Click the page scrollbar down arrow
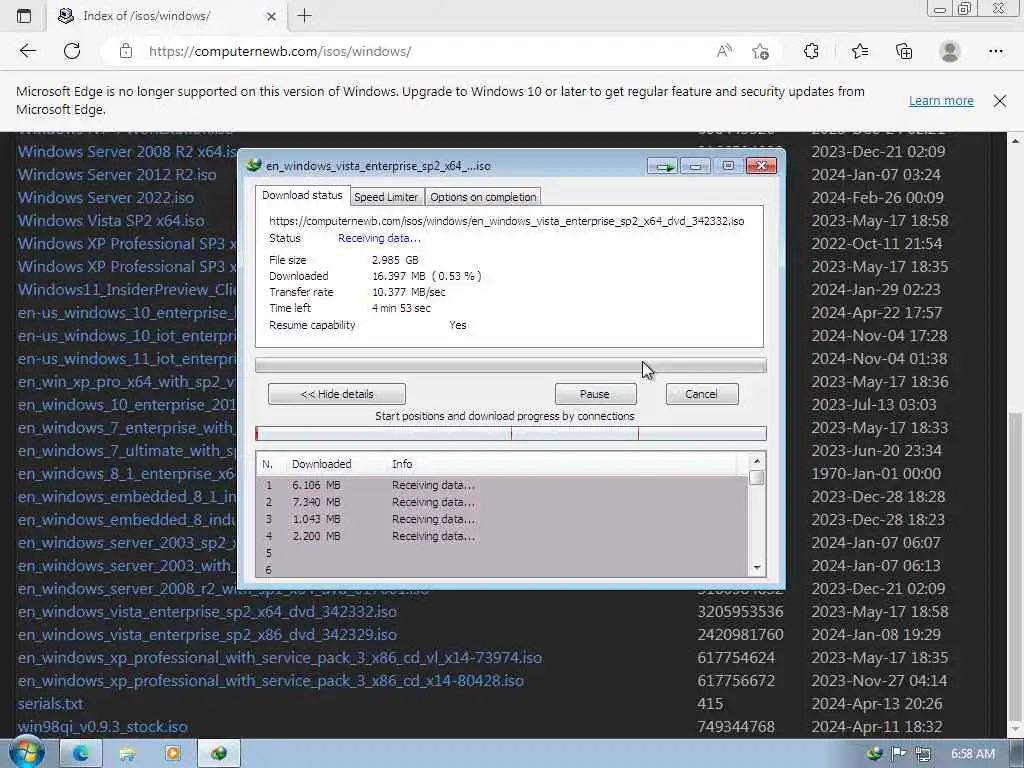Viewport: 1024px width, 768px height. 1016,730
